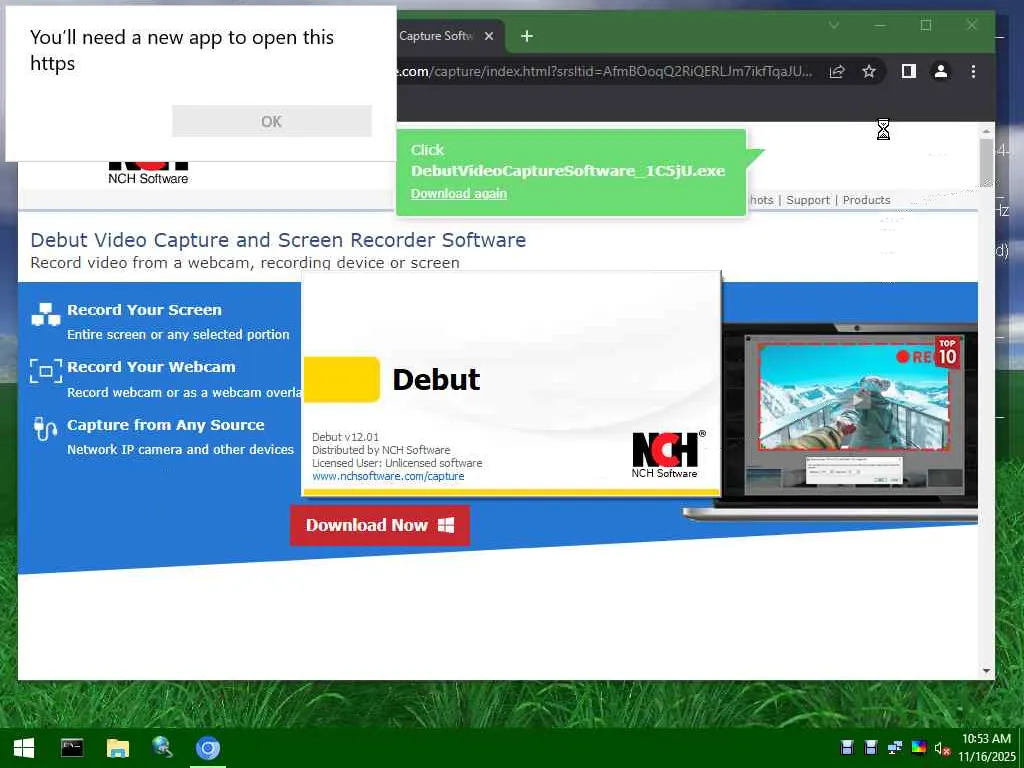Open Command Prompt from taskbar
Image resolution: width=1024 pixels, height=768 pixels.
coord(72,748)
